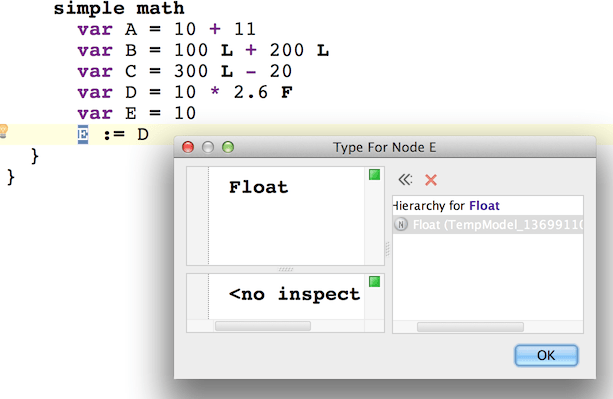The height and width of the screenshot is (399, 613).
Task: Click horizontal scrollbar in hierarchy panel
Action: [x=470, y=327]
